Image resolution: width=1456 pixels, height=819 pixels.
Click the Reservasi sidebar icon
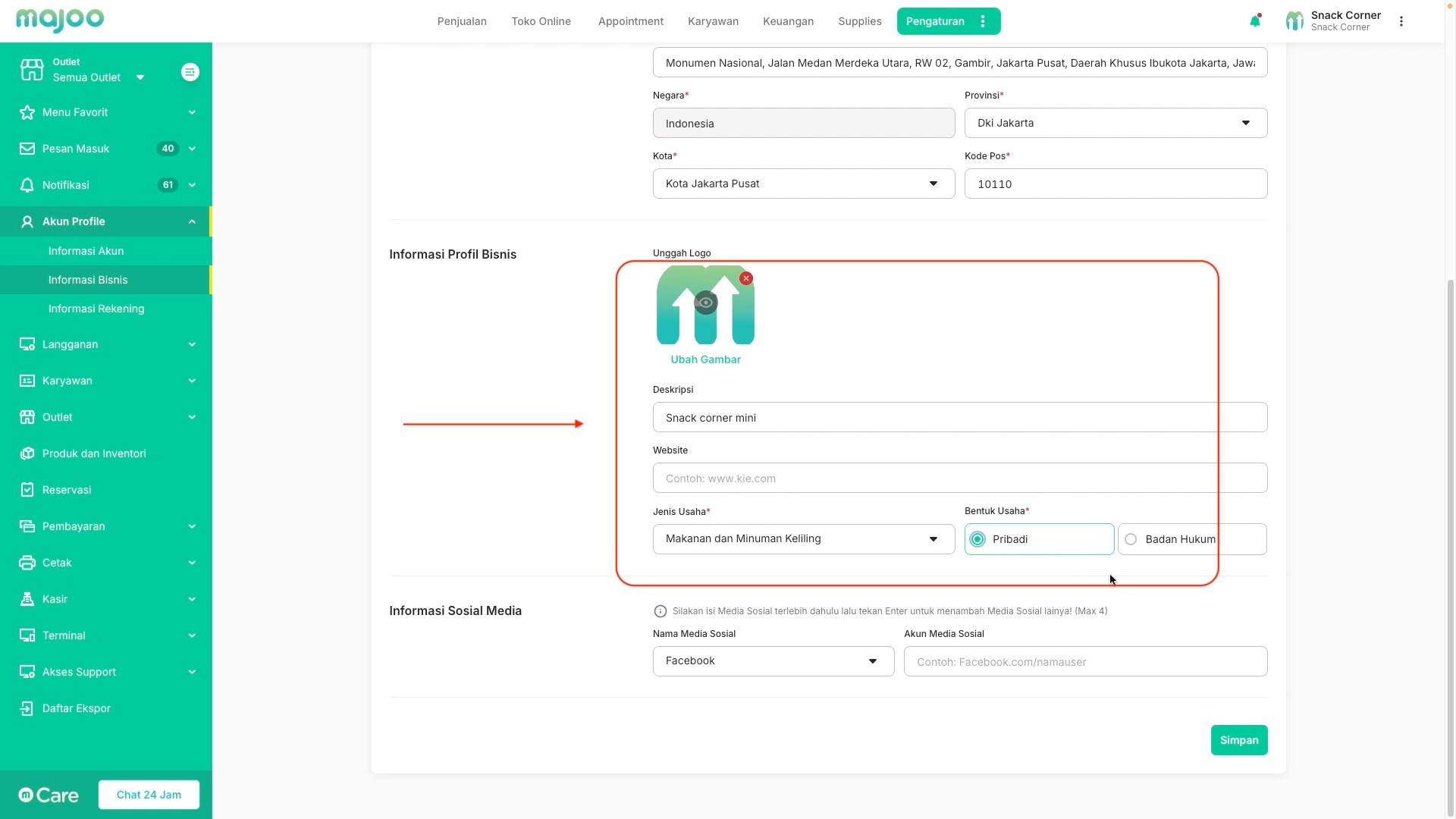[x=27, y=490]
